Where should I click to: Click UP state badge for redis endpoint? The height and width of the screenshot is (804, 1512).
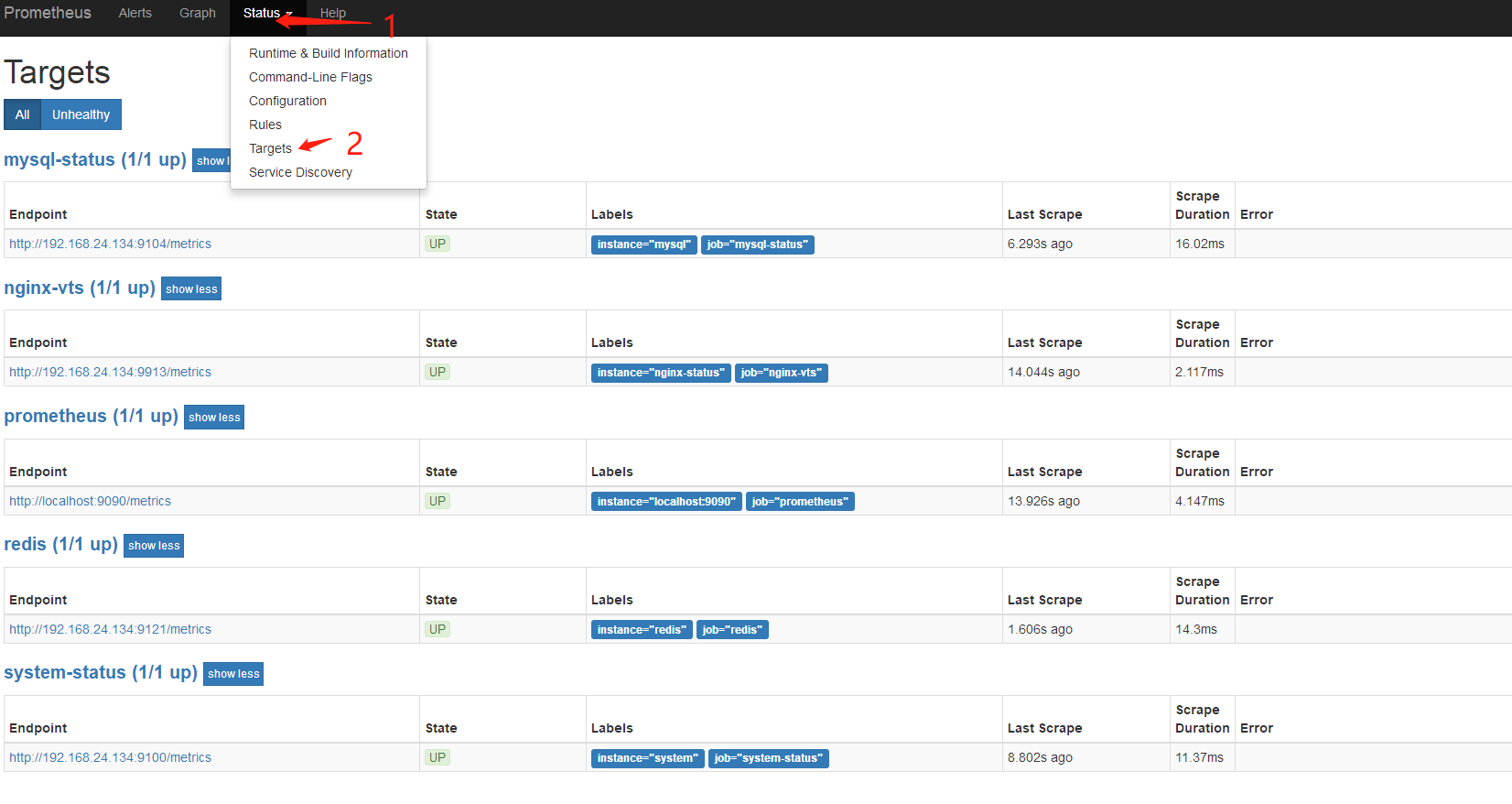tap(437, 629)
